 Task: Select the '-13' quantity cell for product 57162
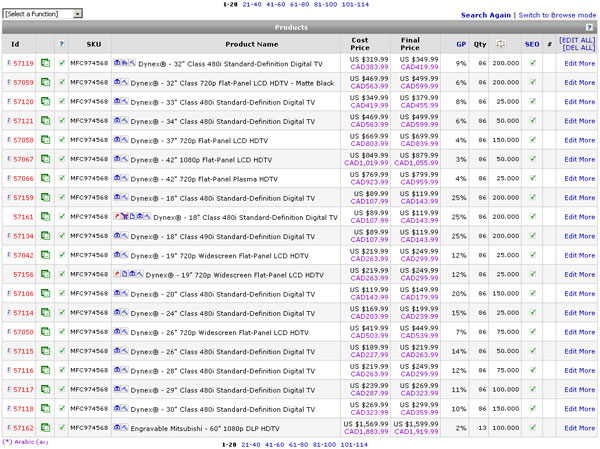[481, 428]
